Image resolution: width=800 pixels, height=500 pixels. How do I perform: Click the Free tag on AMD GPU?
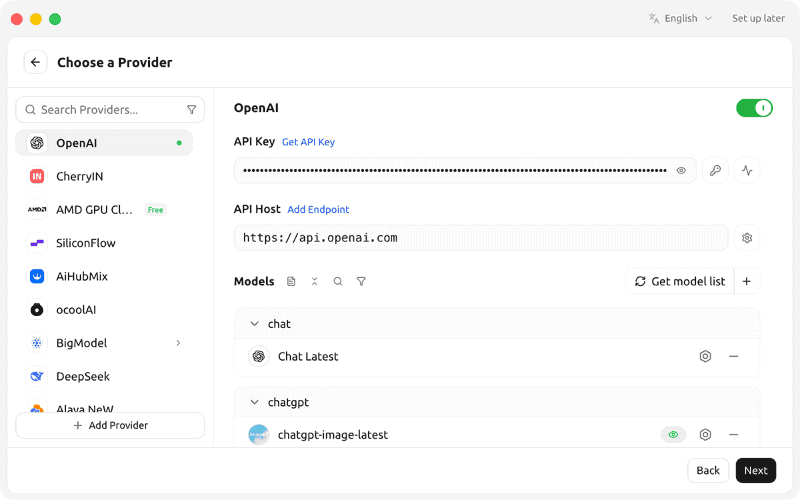click(155, 210)
